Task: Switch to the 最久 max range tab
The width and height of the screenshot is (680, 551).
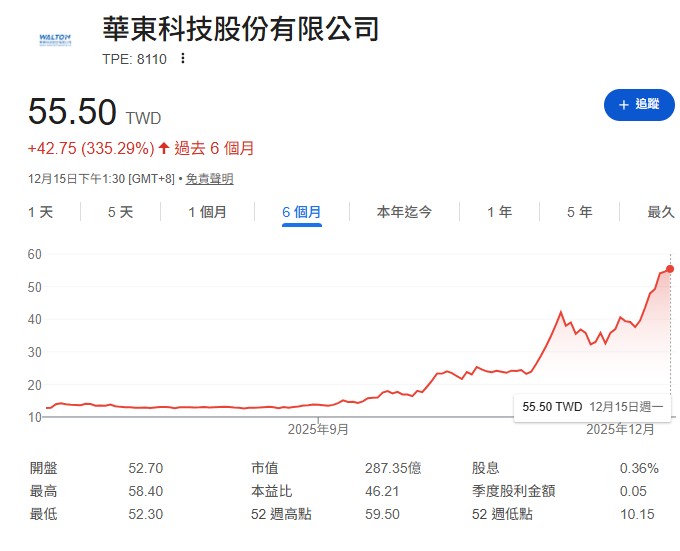Action: click(x=661, y=212)
